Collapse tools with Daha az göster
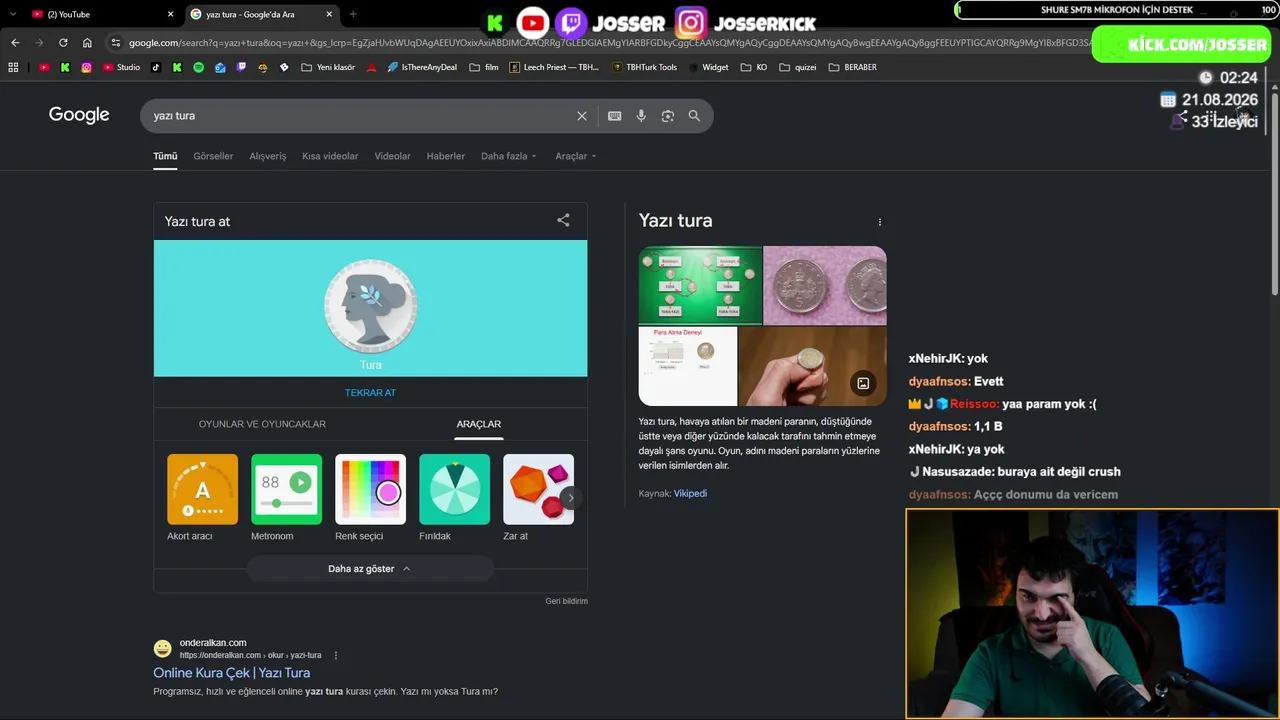The image size is (1280, 720). pyautogui.click(x=370, y=569)
